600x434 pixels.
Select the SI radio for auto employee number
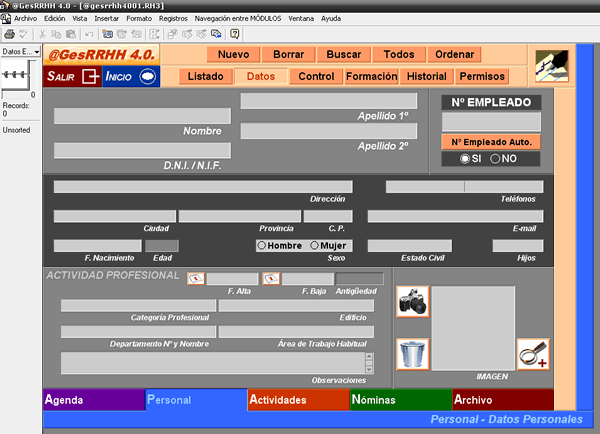tap(465, 159)
